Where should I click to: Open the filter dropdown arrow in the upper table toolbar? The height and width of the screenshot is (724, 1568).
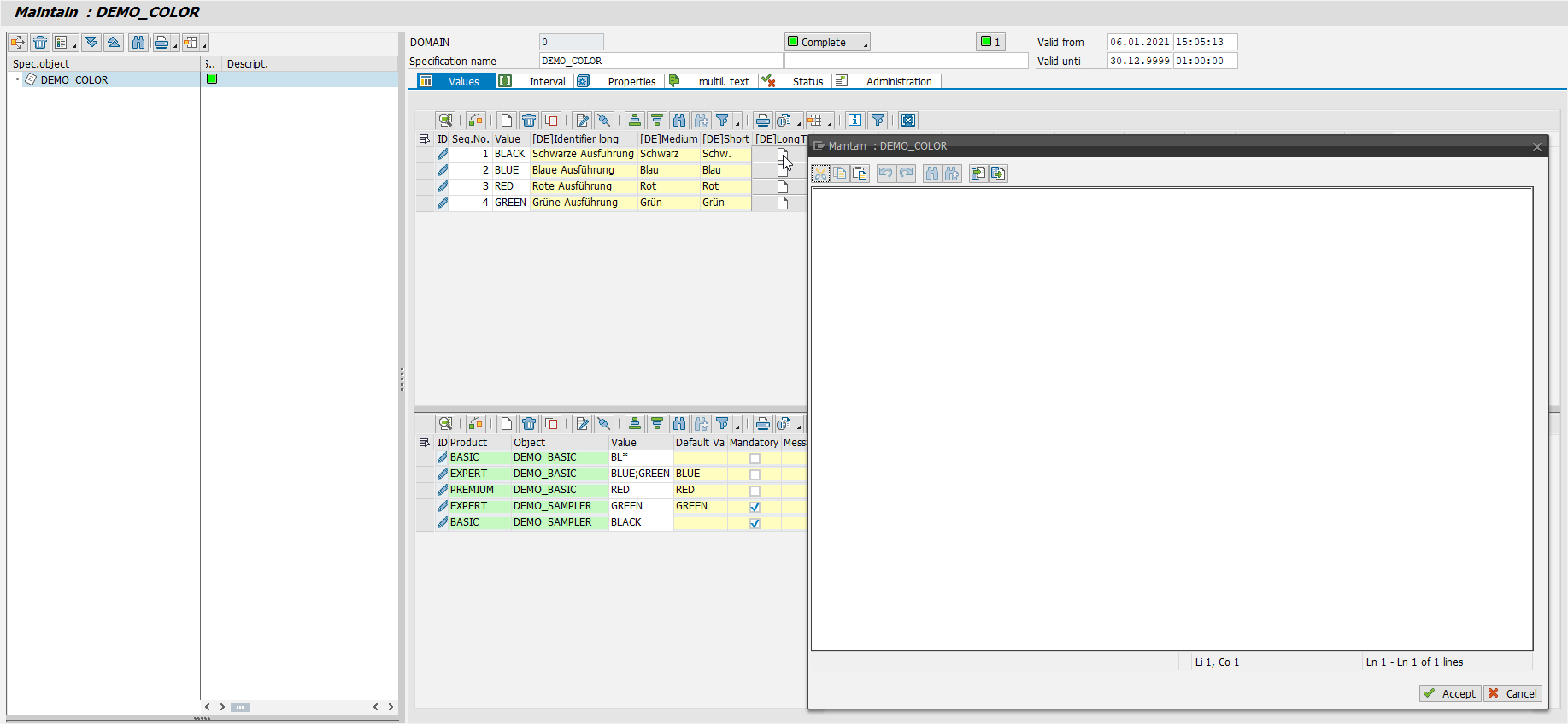pyautogui.click(x=737, y=123)
